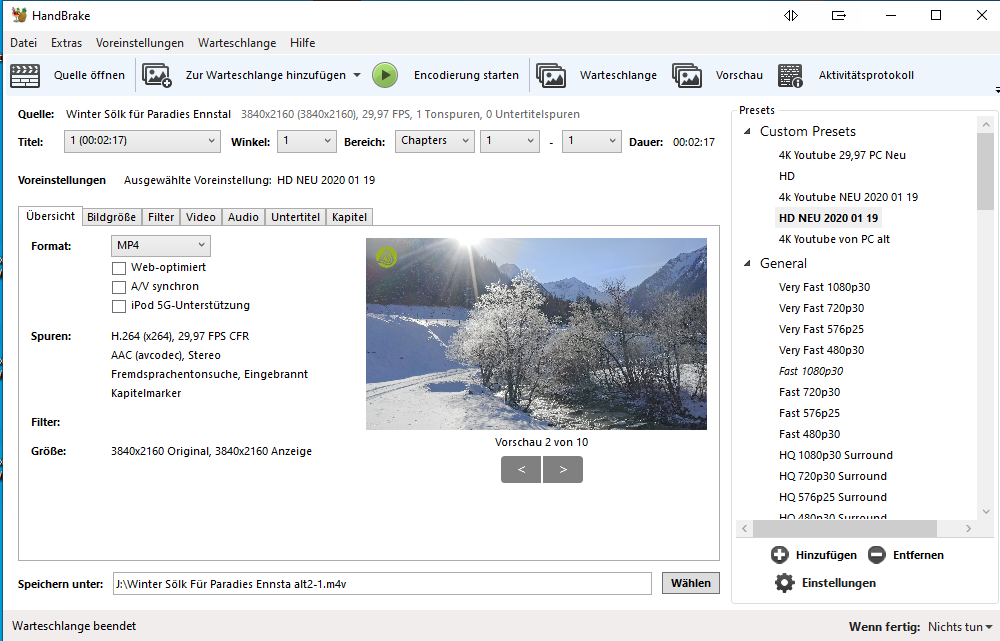
Task: Click the session arrow icon in title bar
Action: pos(839,15)
